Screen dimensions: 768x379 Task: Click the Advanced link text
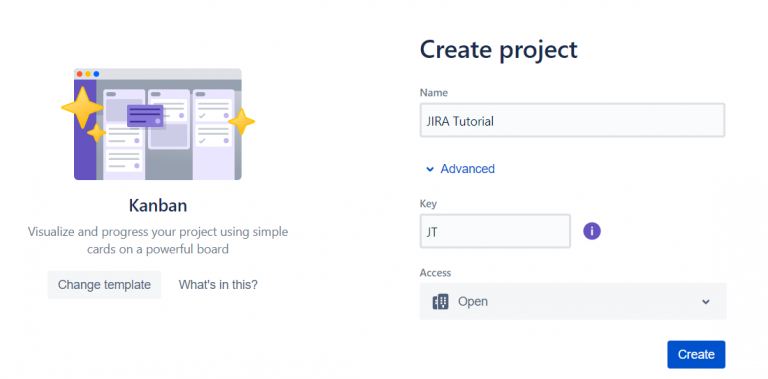[467, 169]
